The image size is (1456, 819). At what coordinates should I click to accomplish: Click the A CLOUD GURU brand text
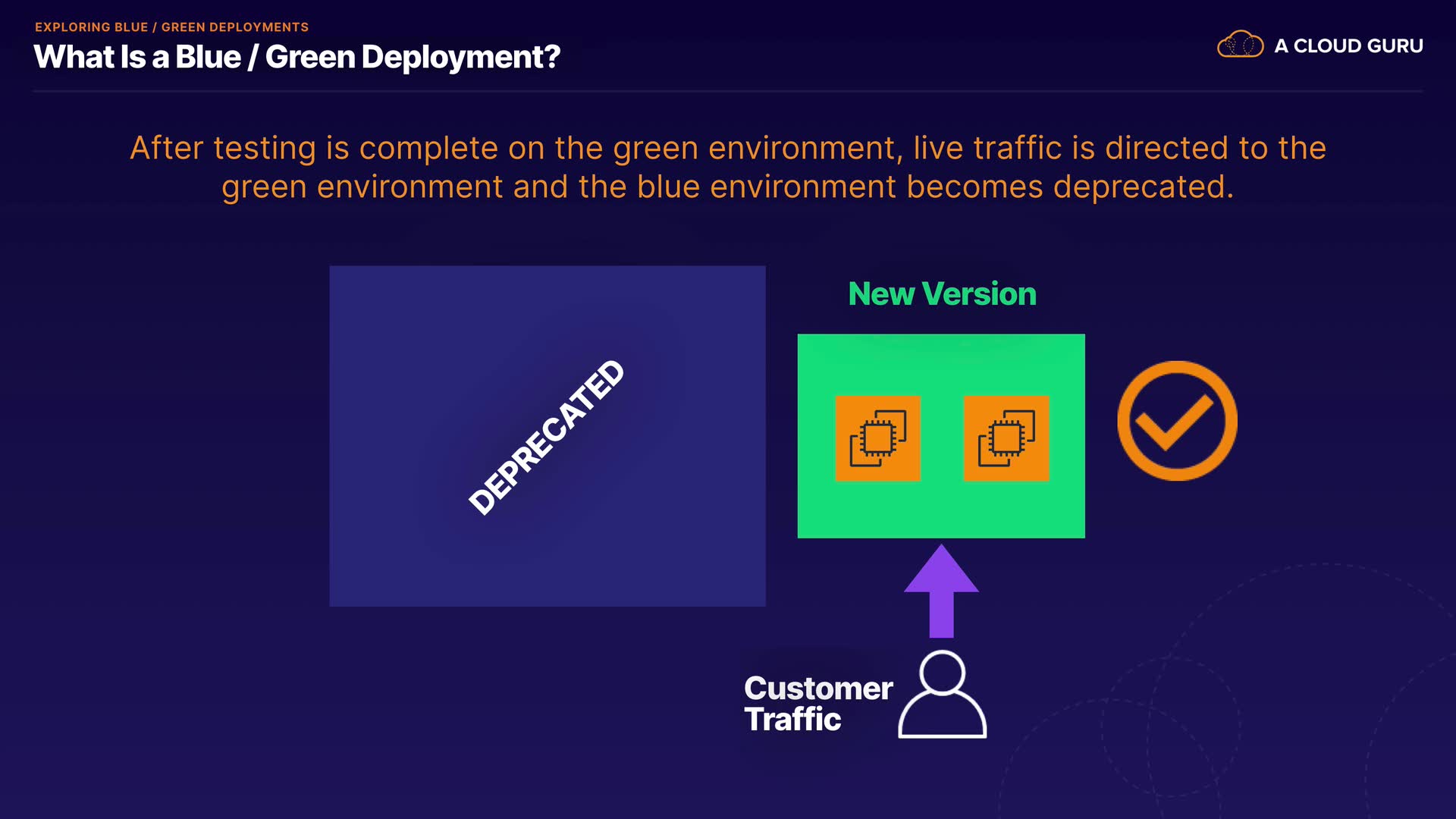[1348, 46]
